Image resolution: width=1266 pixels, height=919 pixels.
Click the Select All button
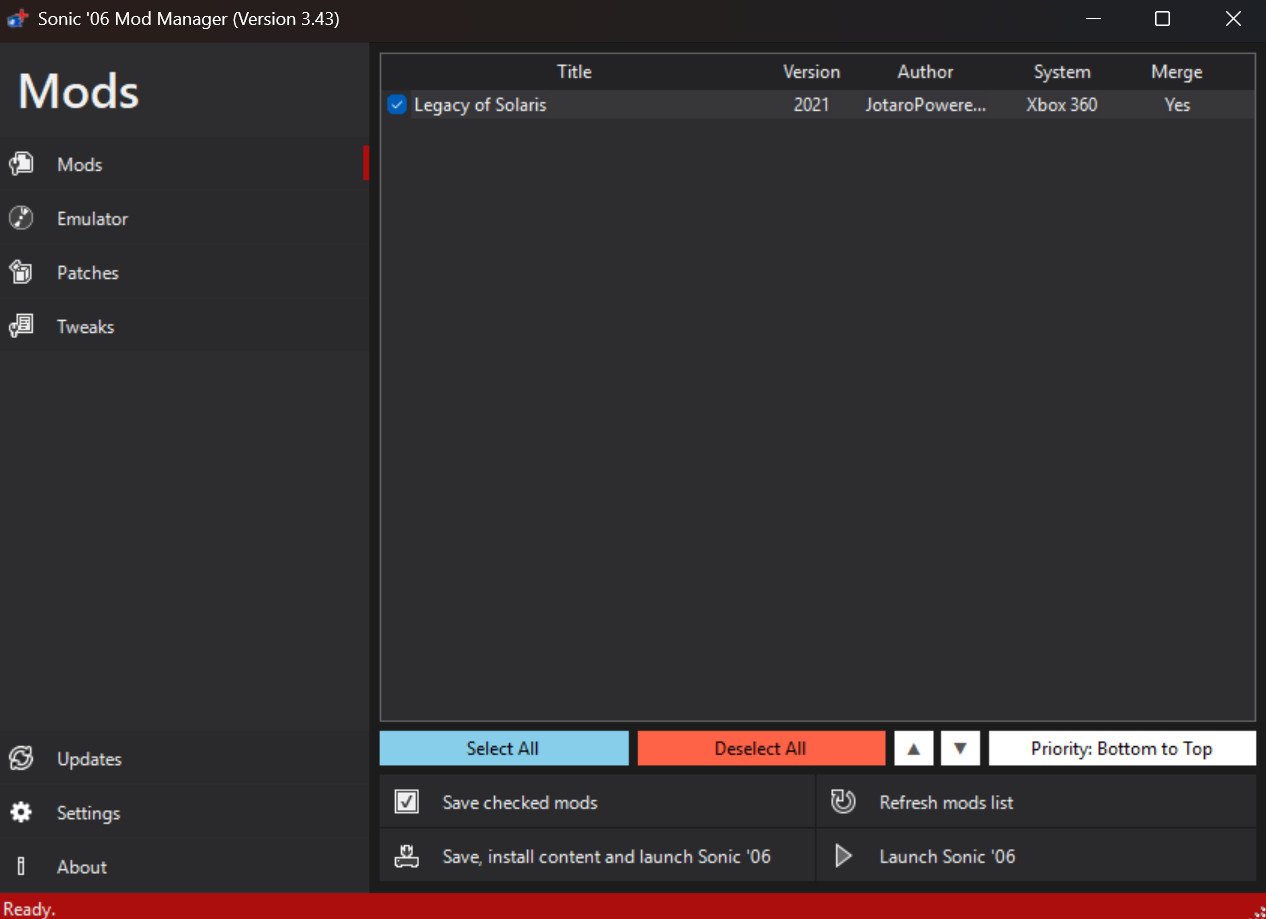tap(503, 747)
